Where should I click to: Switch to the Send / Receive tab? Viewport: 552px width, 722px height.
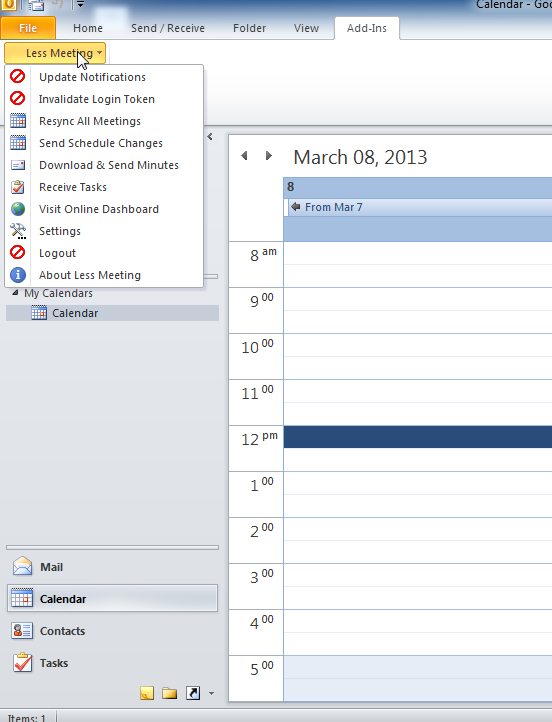[x=168, y=28]
